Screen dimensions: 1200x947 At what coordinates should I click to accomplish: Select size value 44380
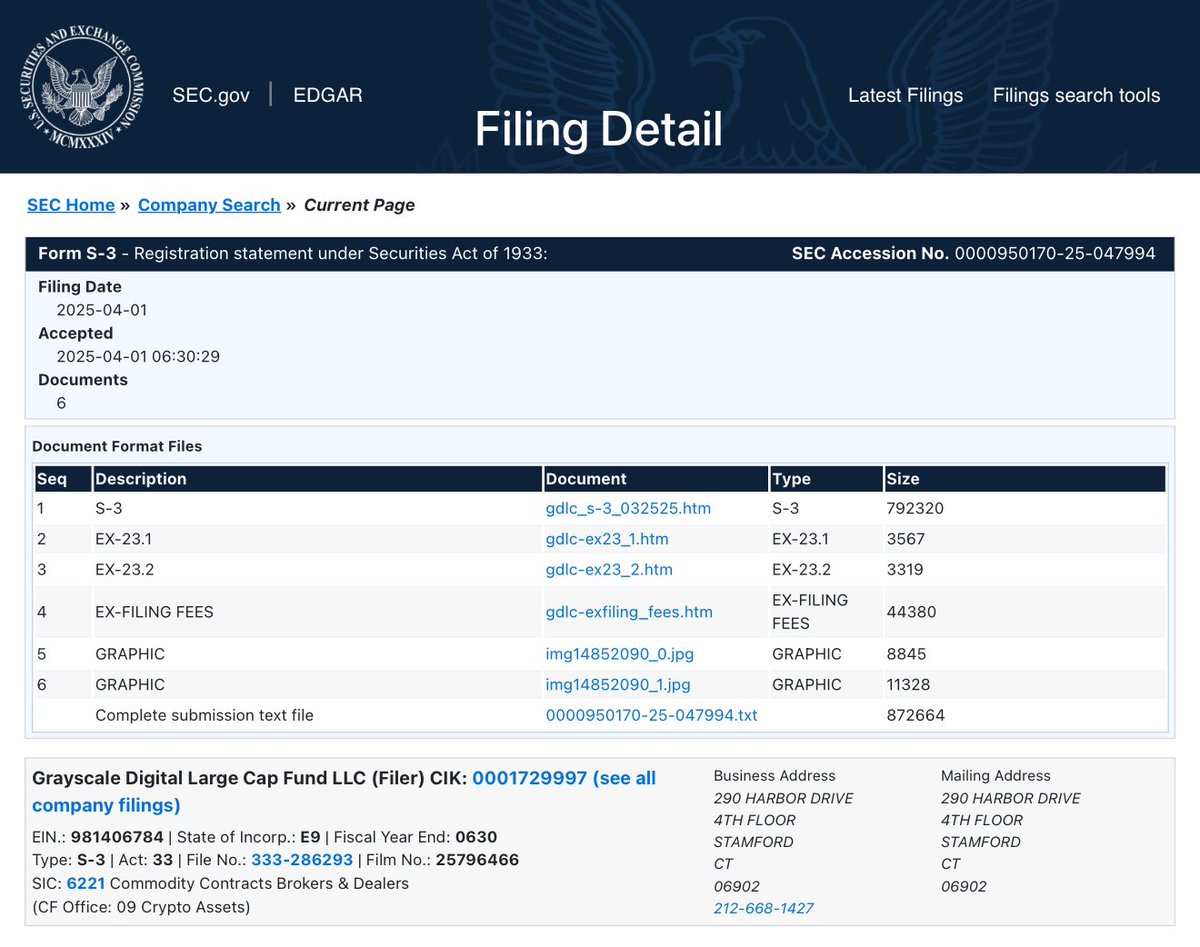(x=911, y=612)
